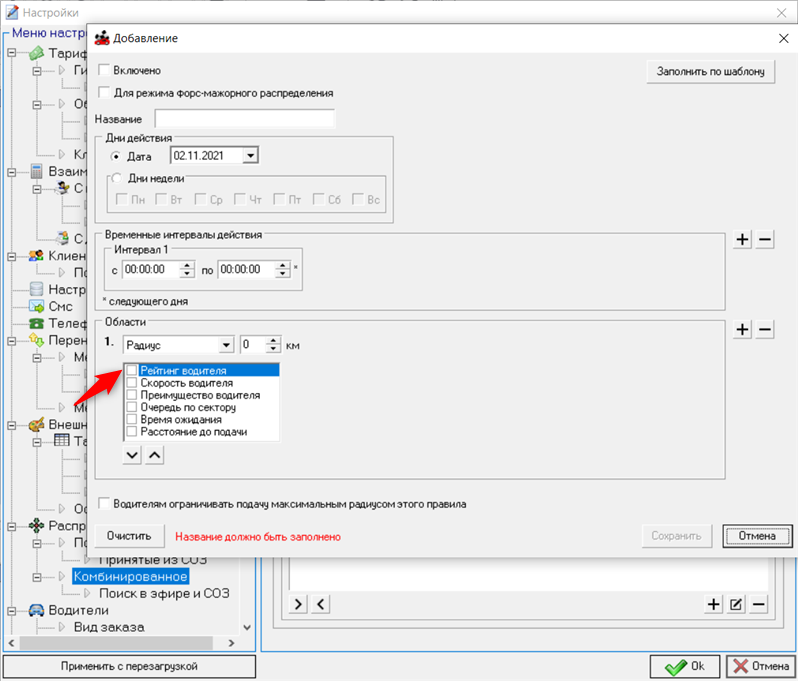Click the Настройки window "Отмена" button
Screen dimensions: 798x681
tap(761, 666)
